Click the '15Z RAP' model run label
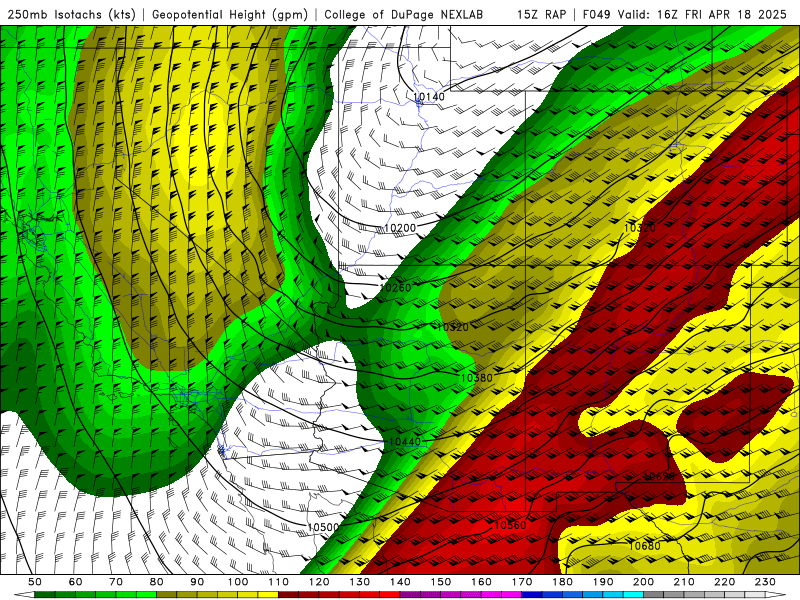 click(x=541, y=14)
